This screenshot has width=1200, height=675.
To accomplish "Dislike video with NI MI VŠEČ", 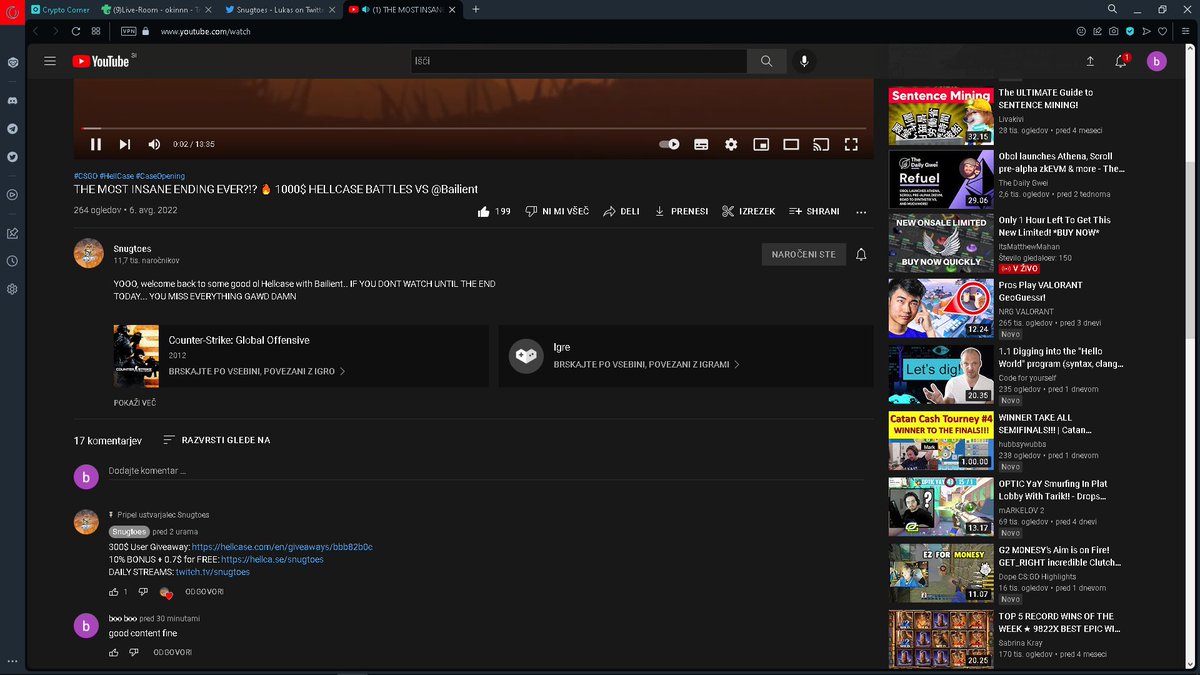I will point(557,212).
